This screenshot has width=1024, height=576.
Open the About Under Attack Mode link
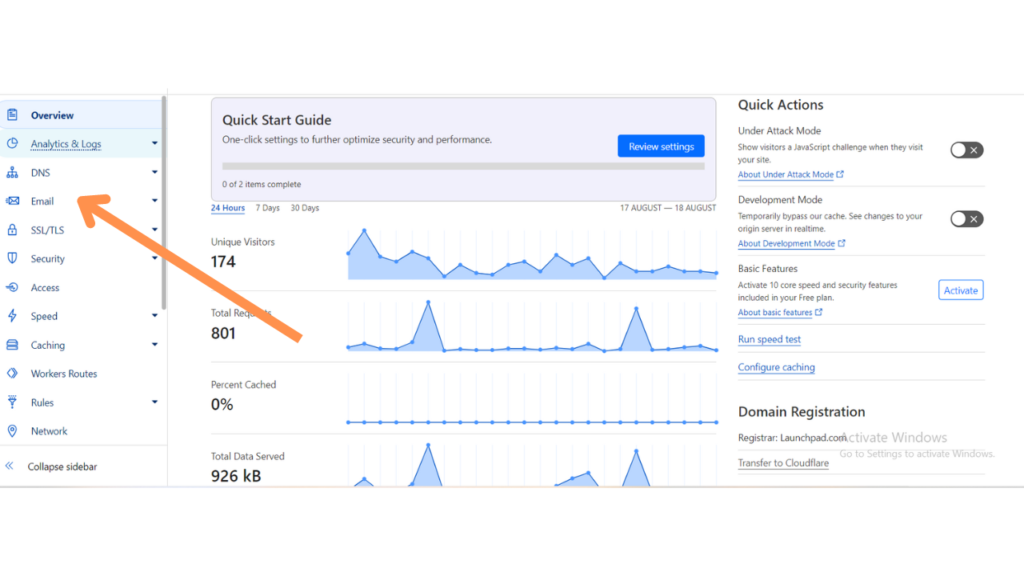pos(786,174)
